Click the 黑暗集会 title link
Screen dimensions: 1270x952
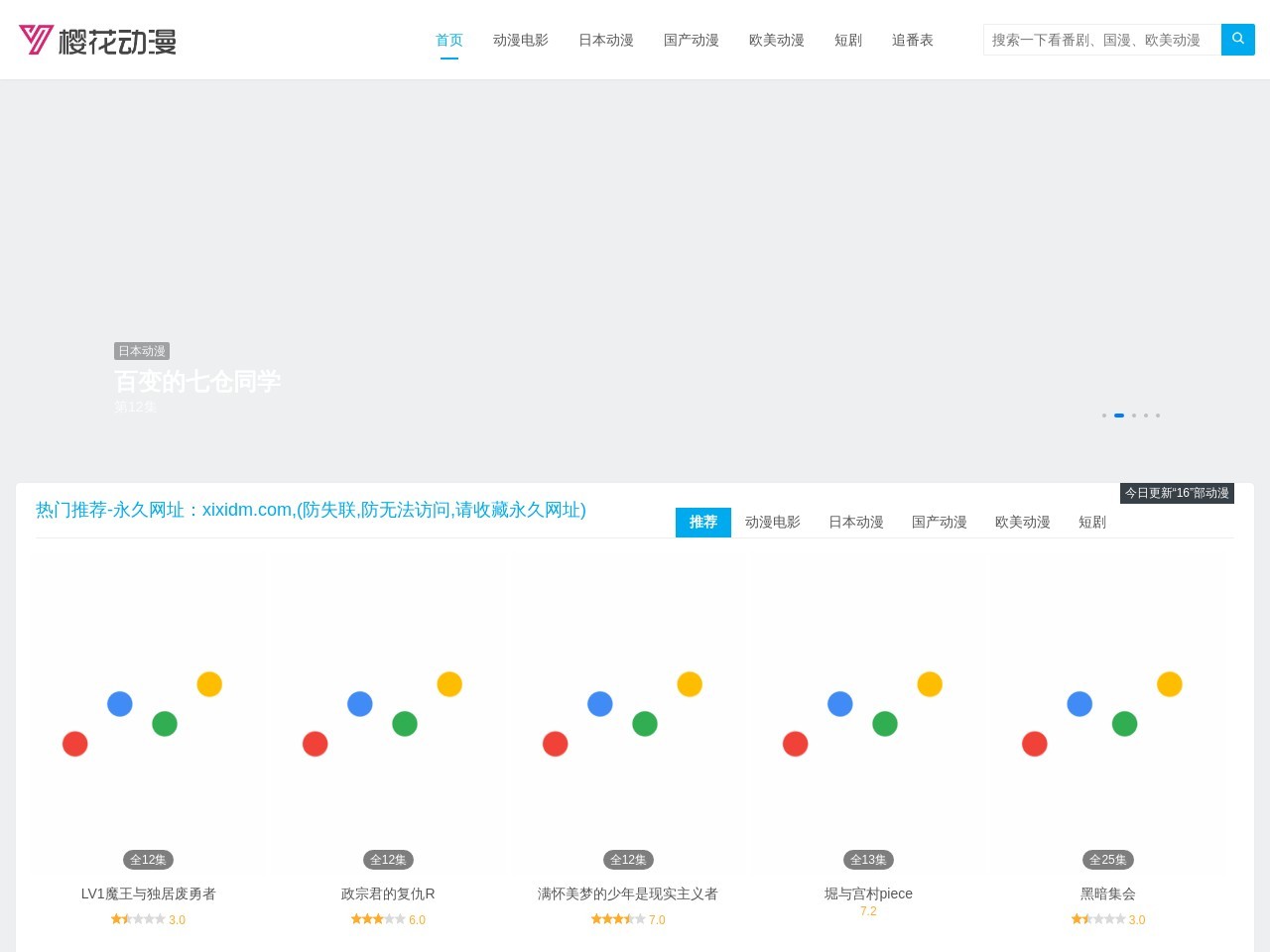click(1108, 893)
